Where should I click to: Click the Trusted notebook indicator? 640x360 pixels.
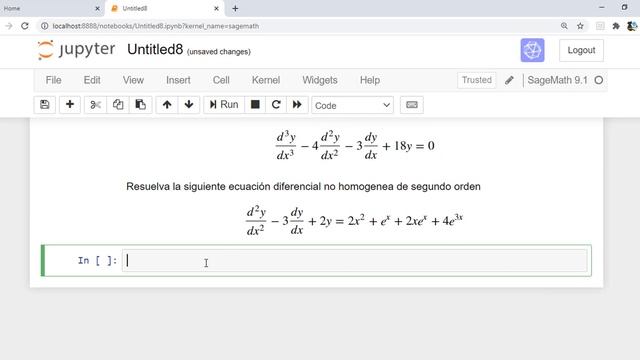tap(476, 80)
